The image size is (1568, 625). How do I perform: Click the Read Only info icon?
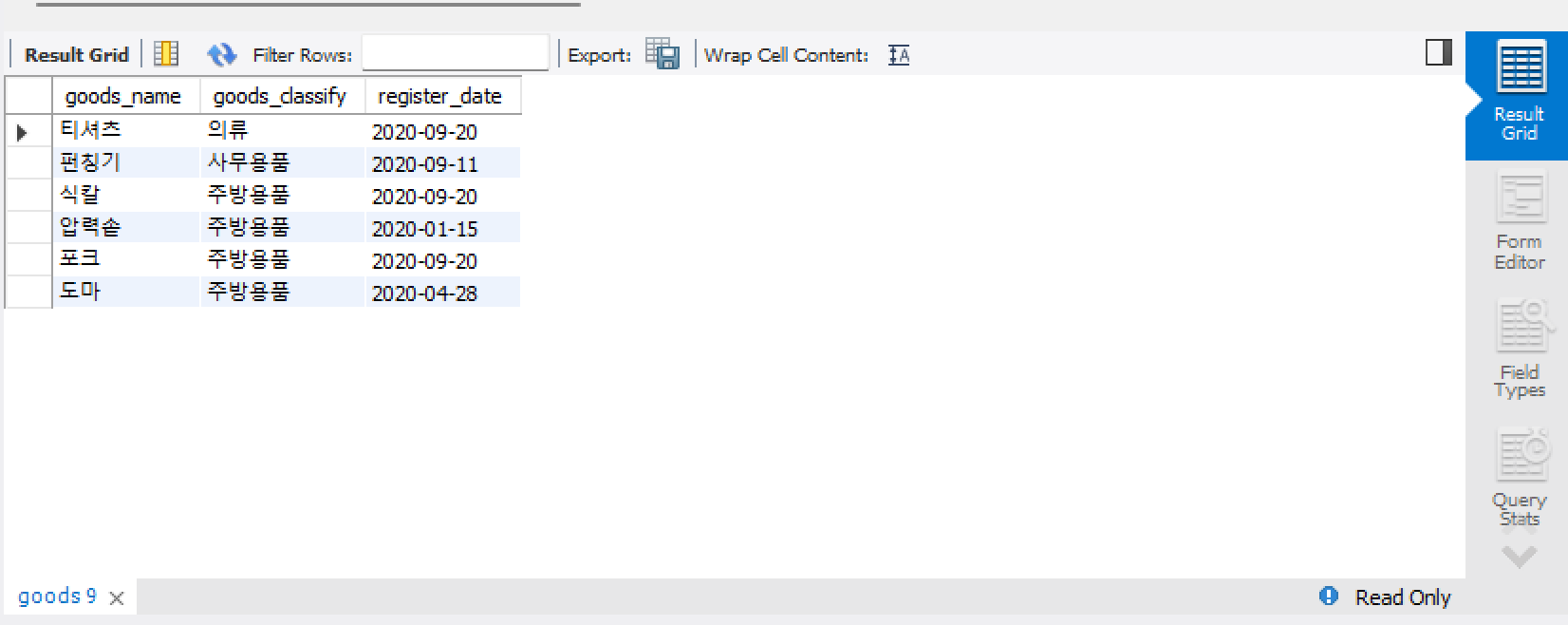[1329, 596]
